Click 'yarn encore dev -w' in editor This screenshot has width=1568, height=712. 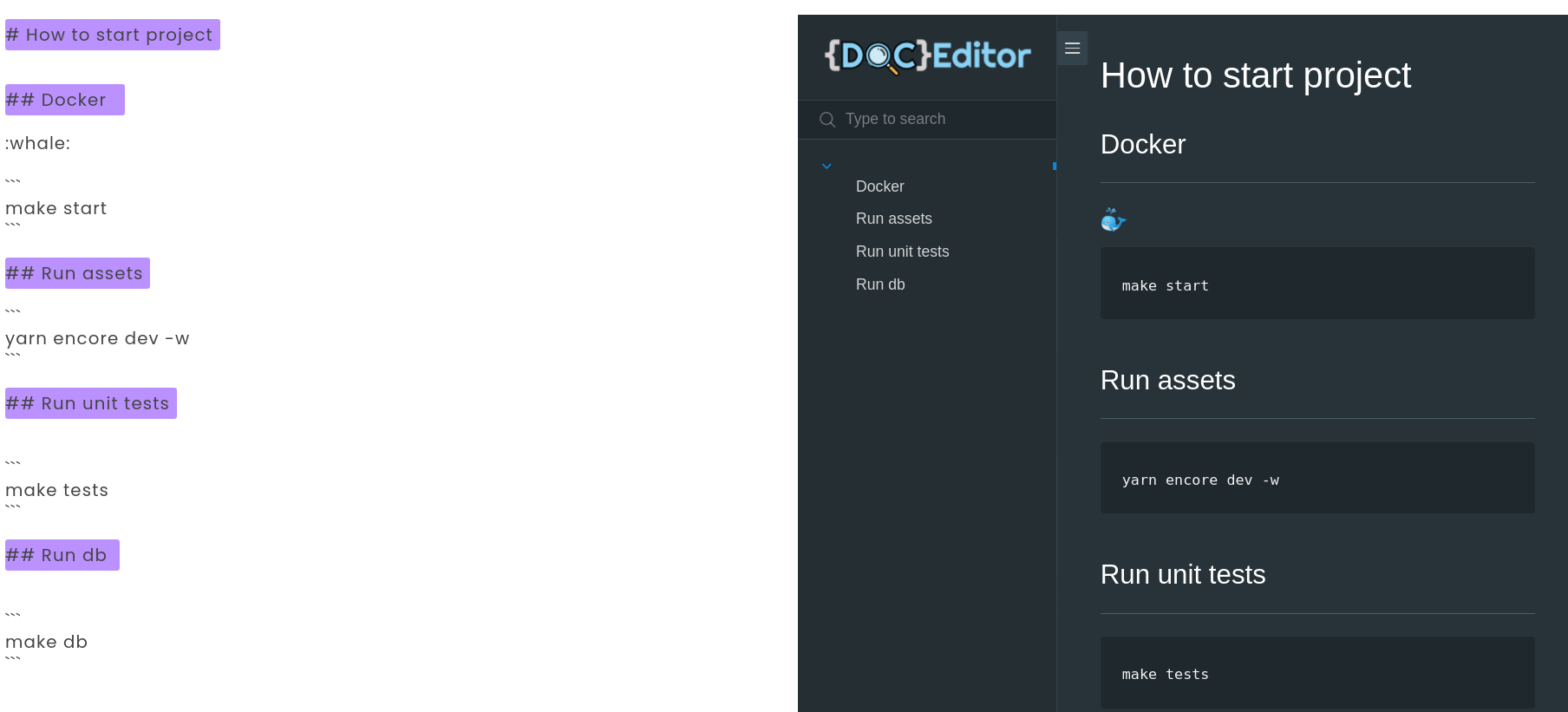tap(97, 338)
